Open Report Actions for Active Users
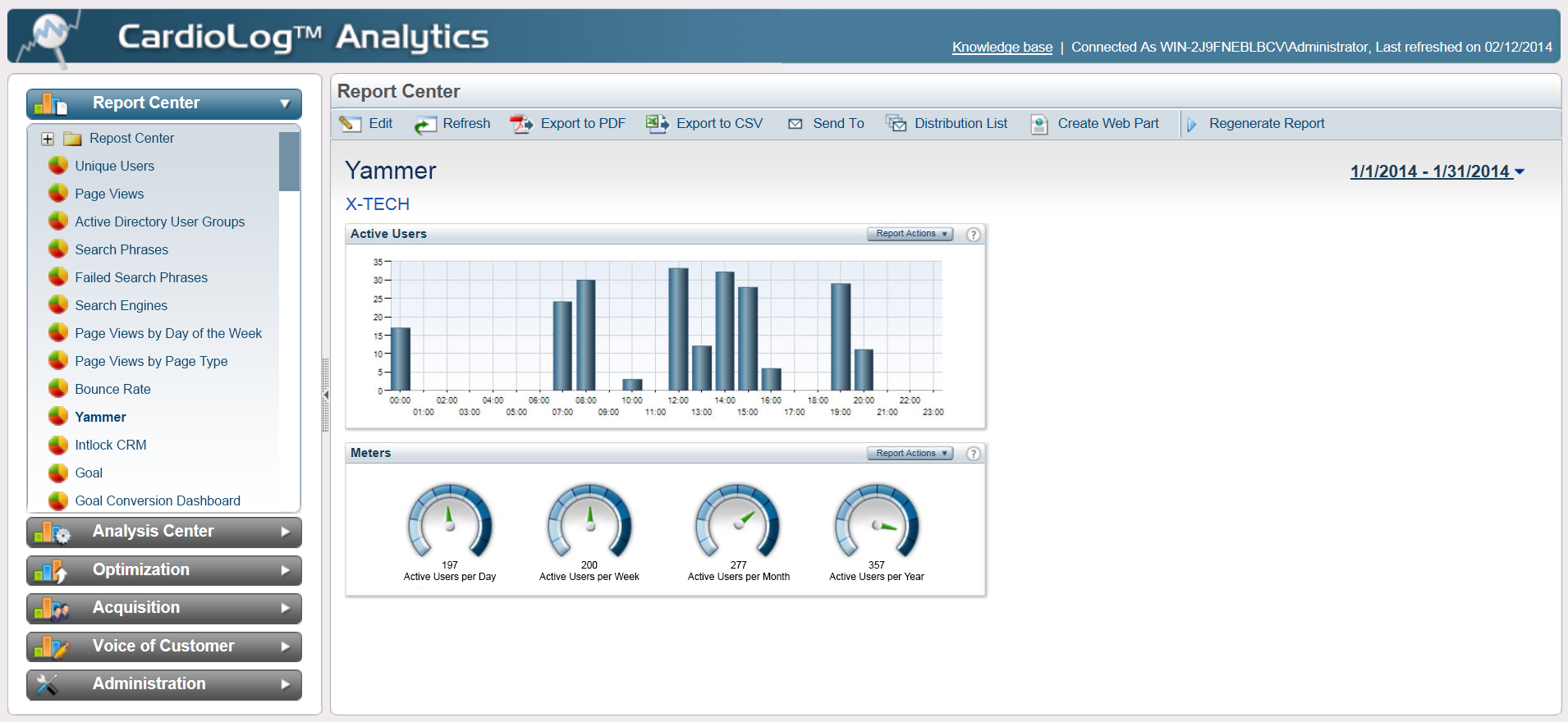This screenshot has width=1568, height=722. coord(910,234)
